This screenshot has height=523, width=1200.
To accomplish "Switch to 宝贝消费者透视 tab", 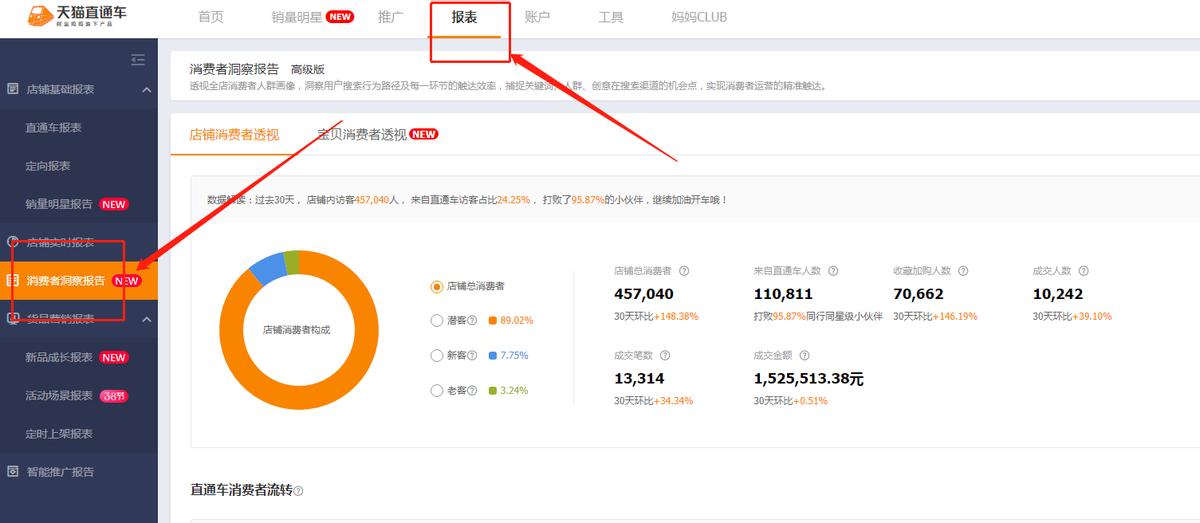I will [361, 134].
